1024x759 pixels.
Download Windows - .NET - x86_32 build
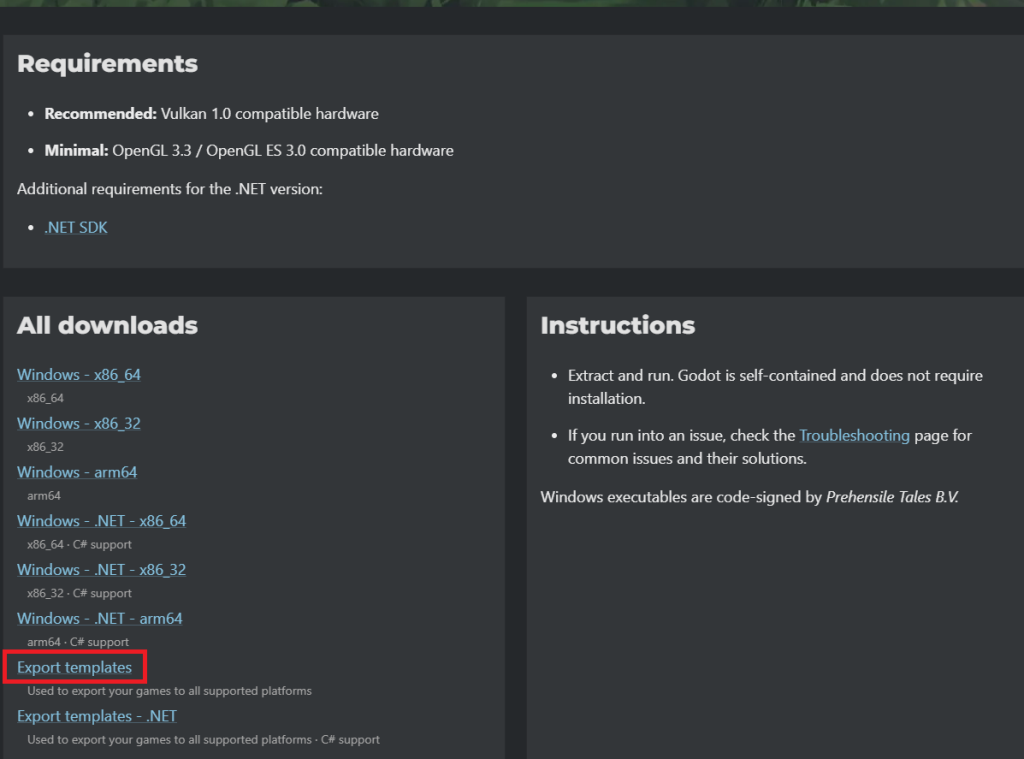[x=101, y=570]
